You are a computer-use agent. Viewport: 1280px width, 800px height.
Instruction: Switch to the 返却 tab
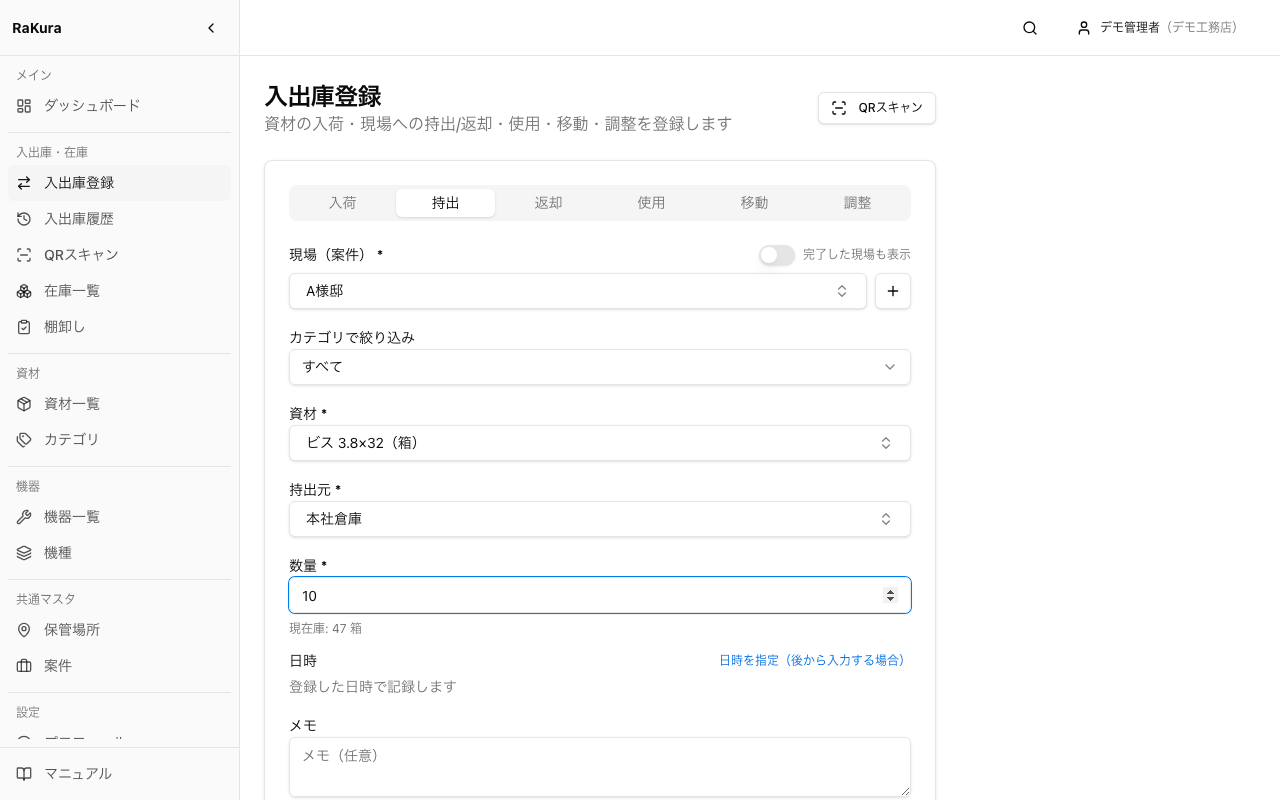pos(549,203)
